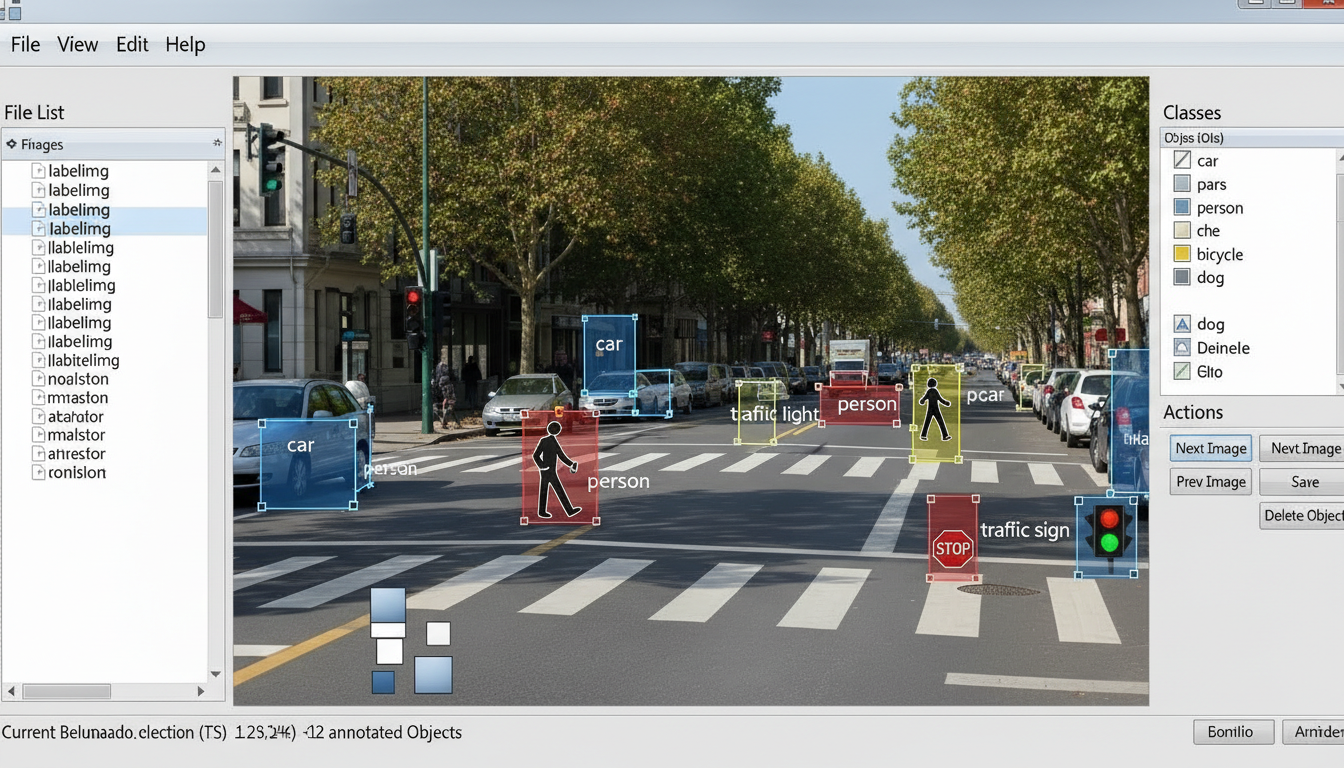Pick the gray-blue swatch beside pars

pyautogui.click(x=1182, y=184)
